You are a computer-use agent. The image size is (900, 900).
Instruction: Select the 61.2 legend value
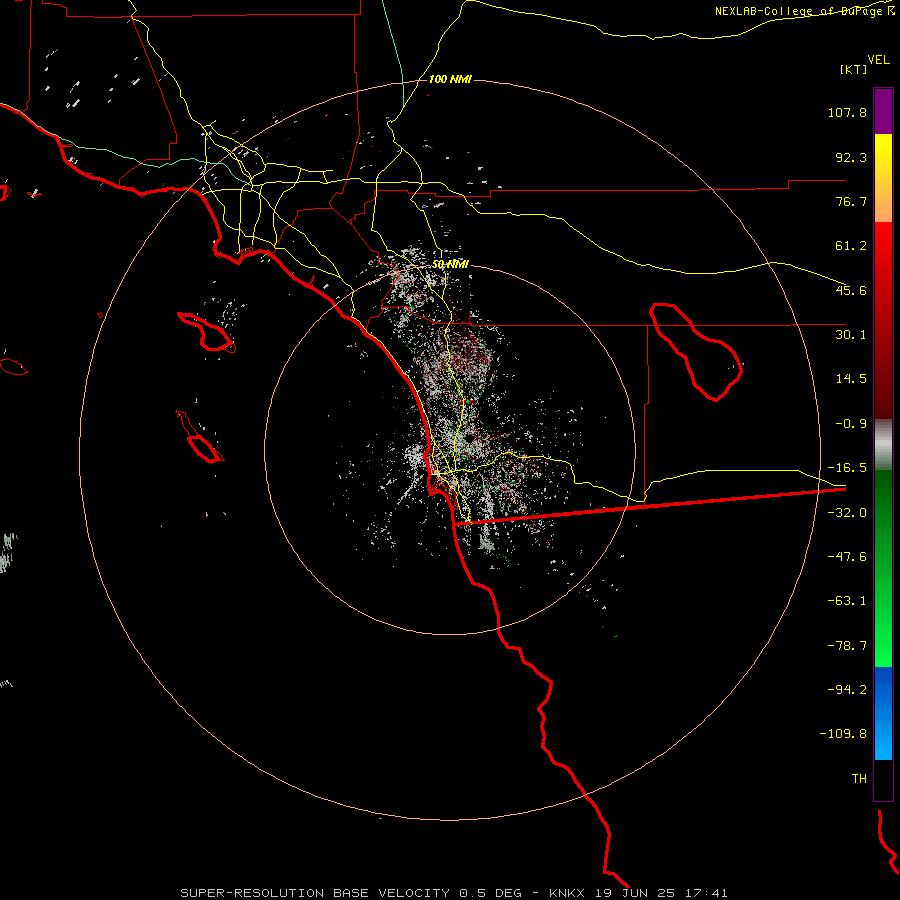pyautogui.click(x=851, y=246)
